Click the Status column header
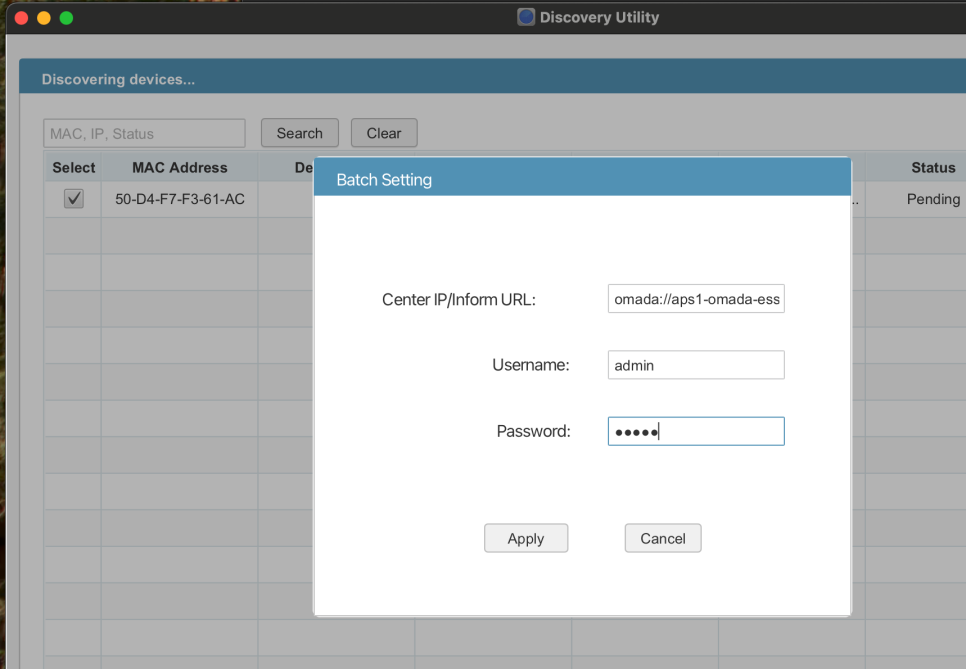 coord(933,168)
